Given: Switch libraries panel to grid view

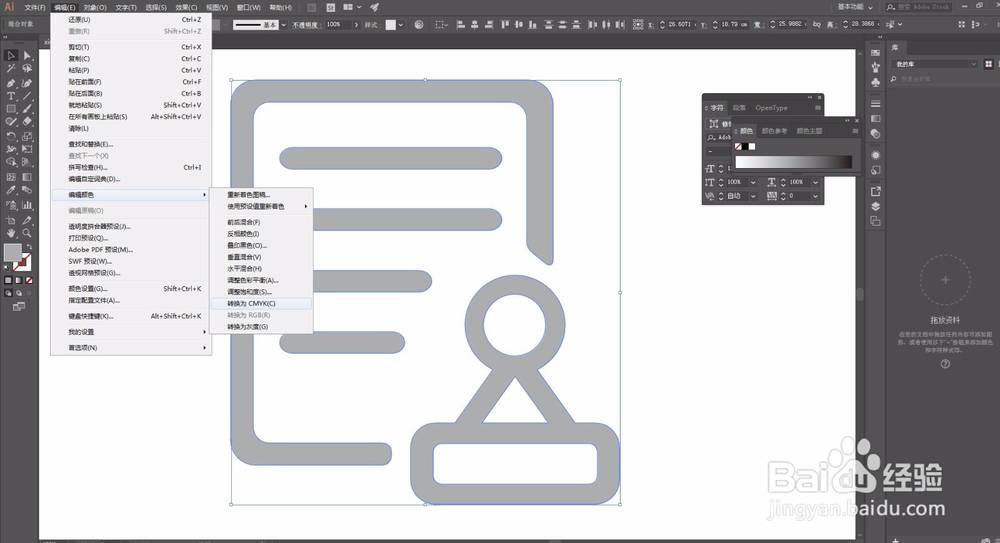Looking at the screenshot, I should coord(989,64).
